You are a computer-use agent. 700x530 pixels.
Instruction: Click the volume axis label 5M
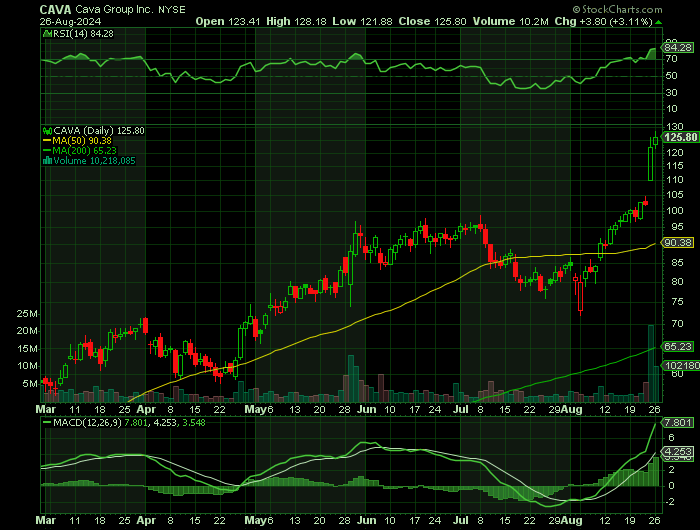click(30, 384)
